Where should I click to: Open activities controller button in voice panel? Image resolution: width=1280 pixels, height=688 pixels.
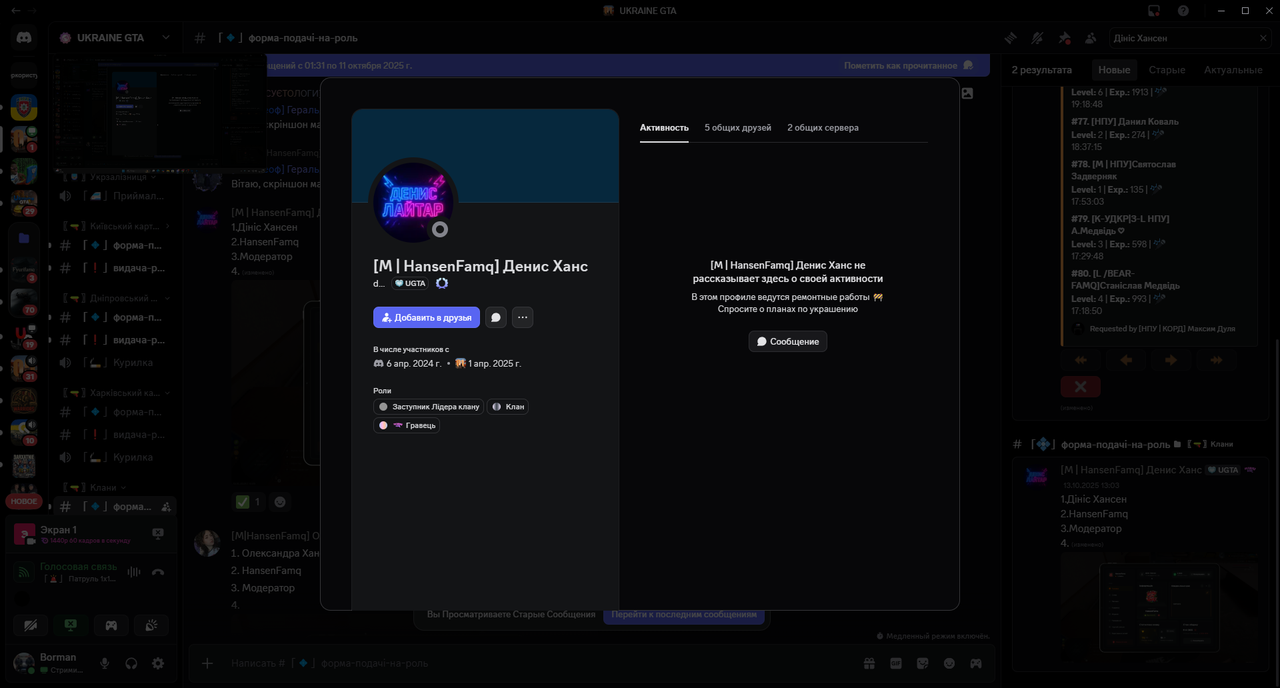click(111, 625)
